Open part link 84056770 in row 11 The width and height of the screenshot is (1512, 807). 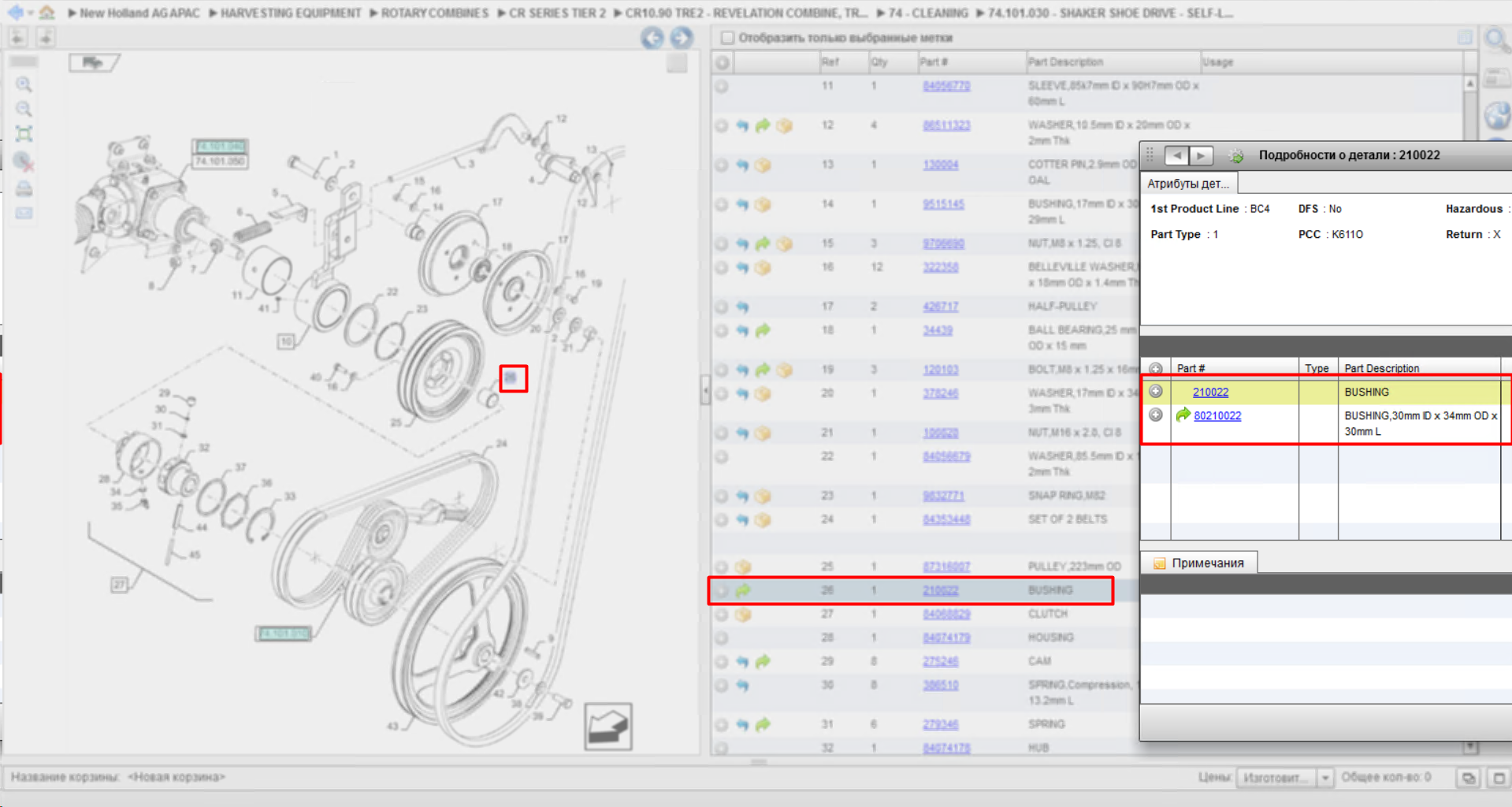click(x=946, y=86)
